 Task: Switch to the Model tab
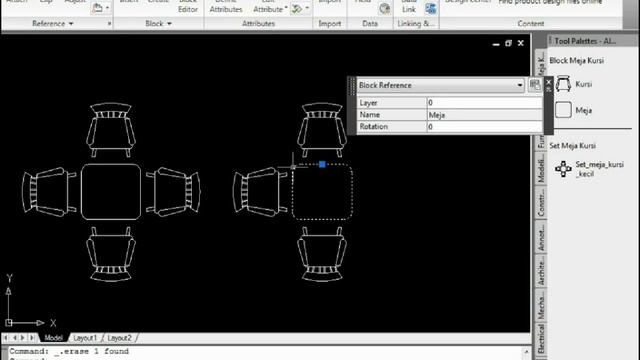(x=53, y=338)
